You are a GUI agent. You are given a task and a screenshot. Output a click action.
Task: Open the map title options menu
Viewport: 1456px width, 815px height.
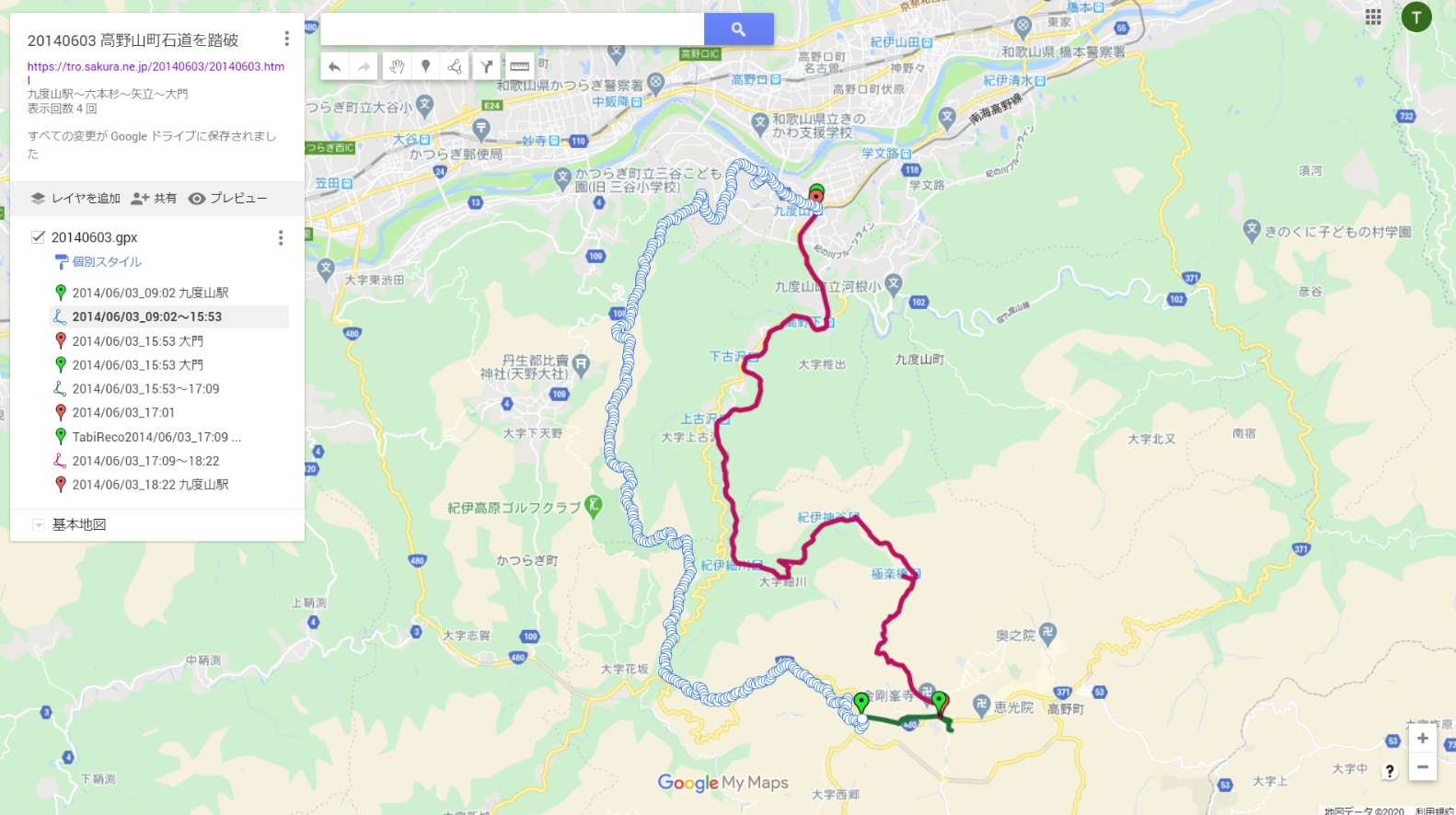(286, 39)
